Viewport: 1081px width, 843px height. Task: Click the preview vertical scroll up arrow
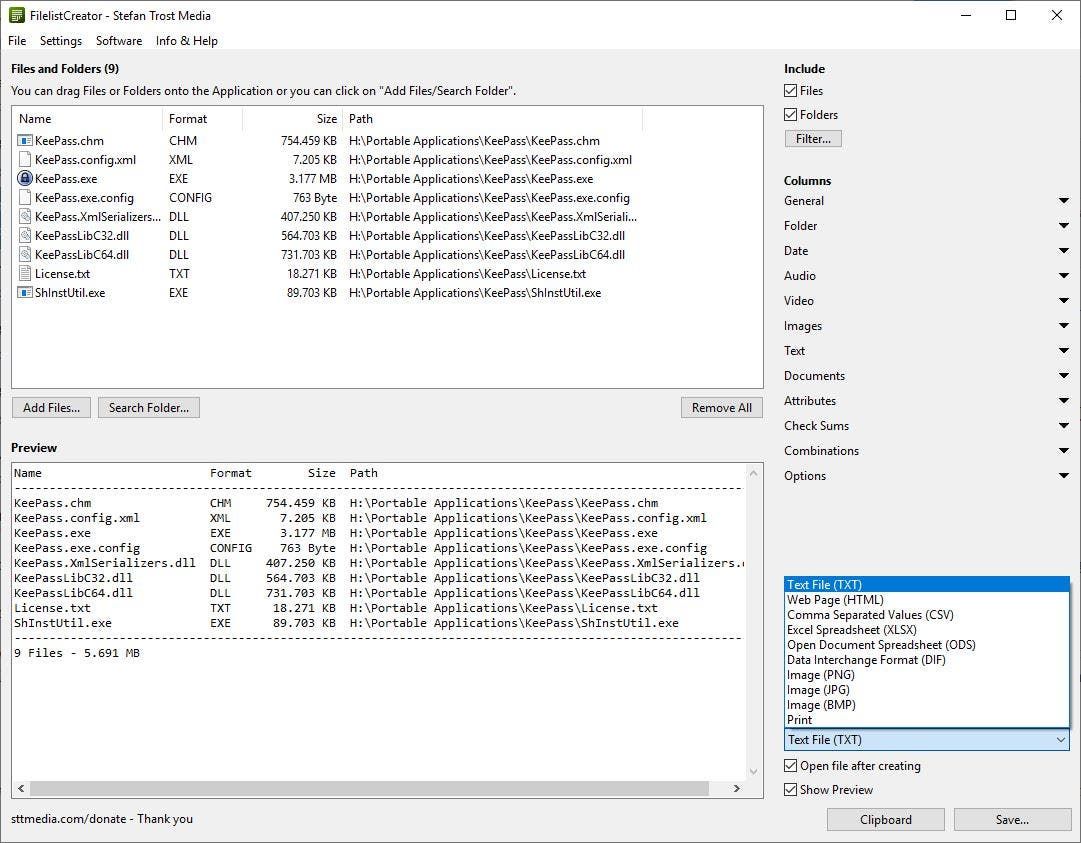coord(753,473)
